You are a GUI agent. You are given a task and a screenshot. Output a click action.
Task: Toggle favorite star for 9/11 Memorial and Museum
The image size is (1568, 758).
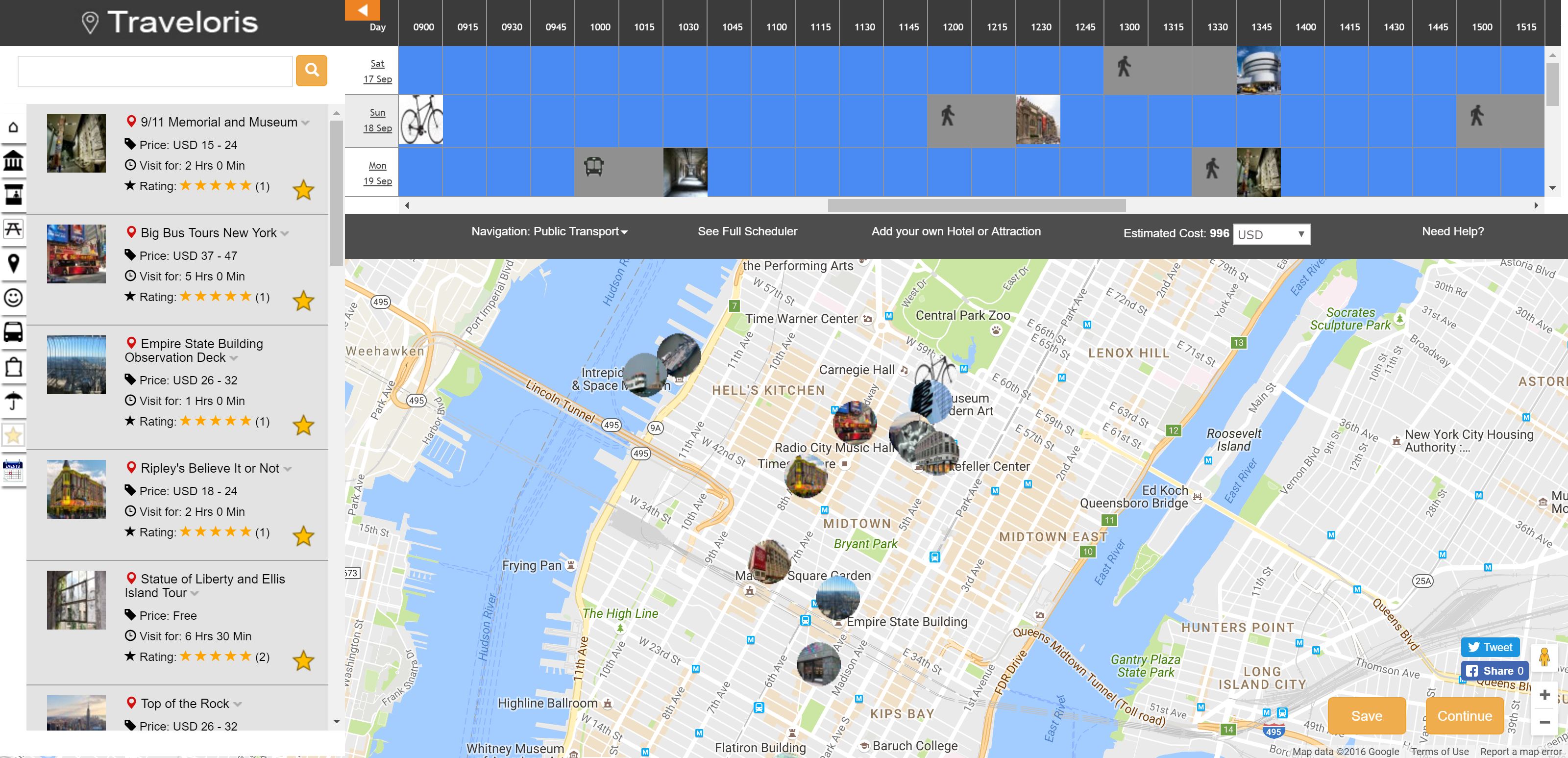303,190
